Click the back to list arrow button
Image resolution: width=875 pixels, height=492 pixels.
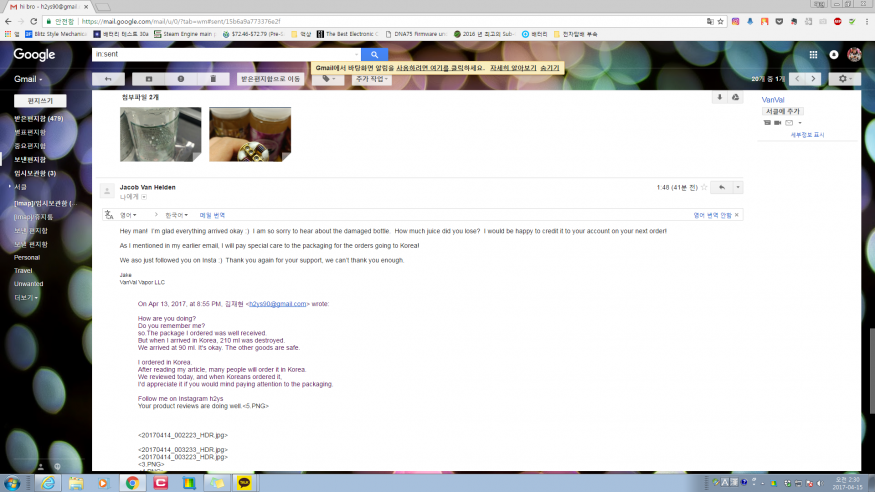(107, 78)
